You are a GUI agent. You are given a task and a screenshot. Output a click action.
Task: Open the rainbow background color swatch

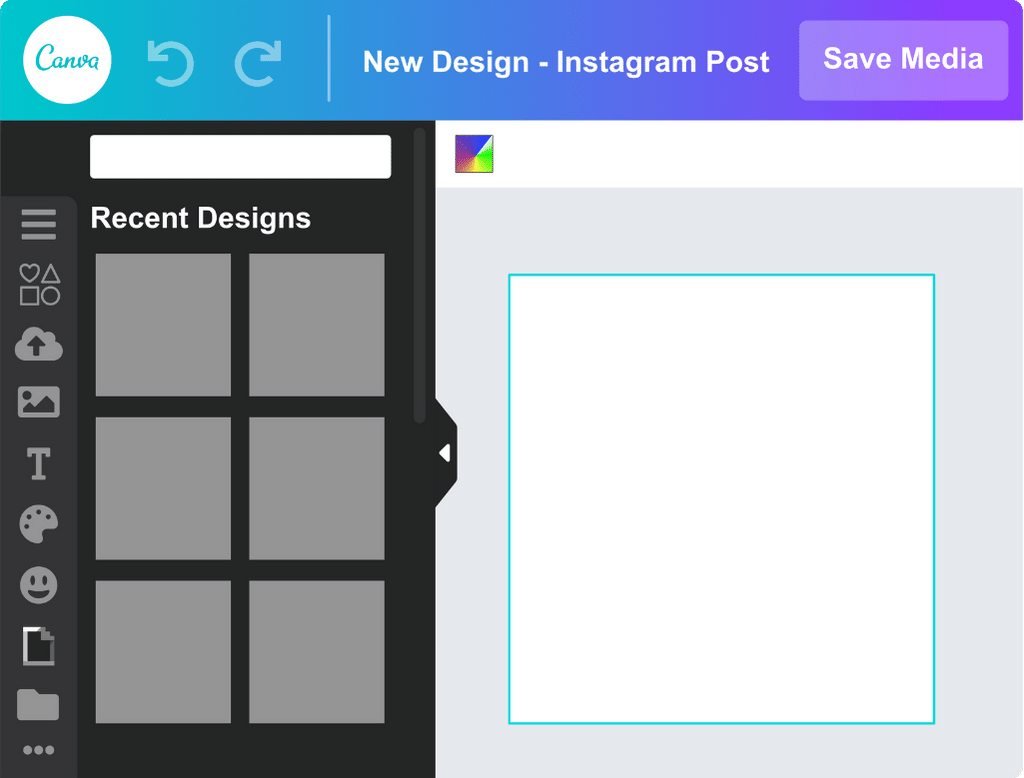coord(474,154)
